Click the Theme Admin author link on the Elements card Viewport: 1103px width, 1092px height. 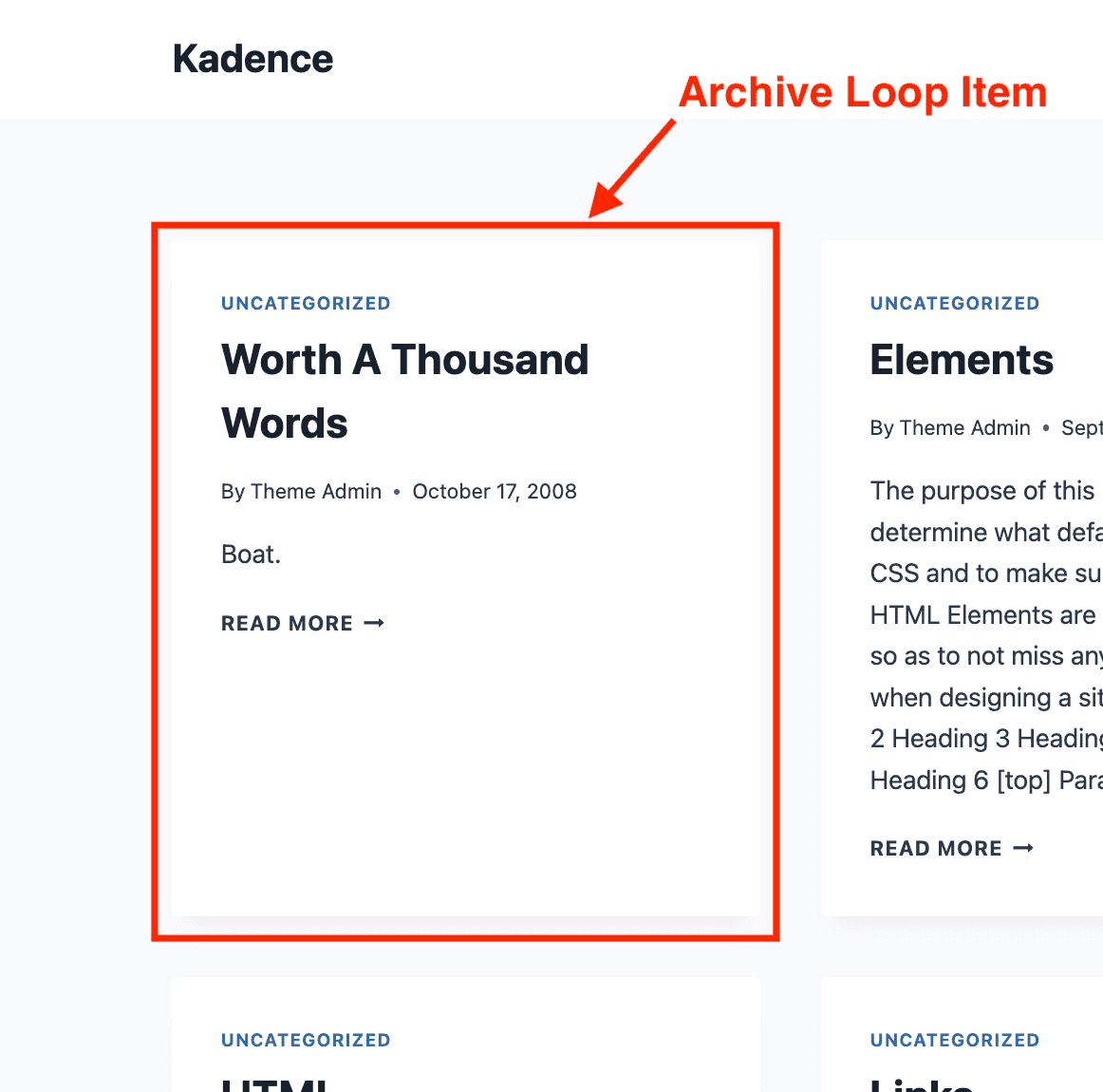pyautogui.click(x=965, y=427)
